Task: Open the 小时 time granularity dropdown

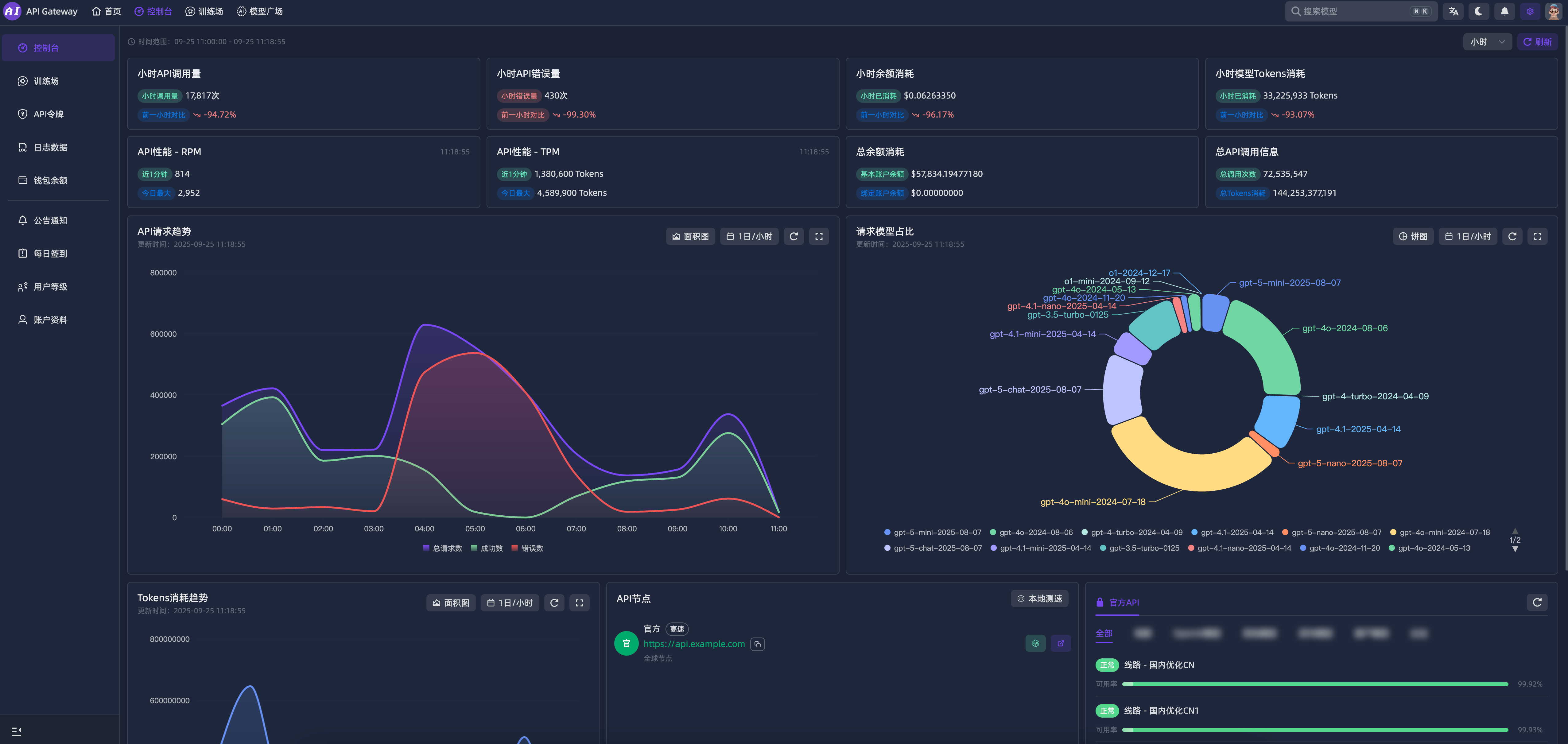Action: click(x=1487, y=42)
